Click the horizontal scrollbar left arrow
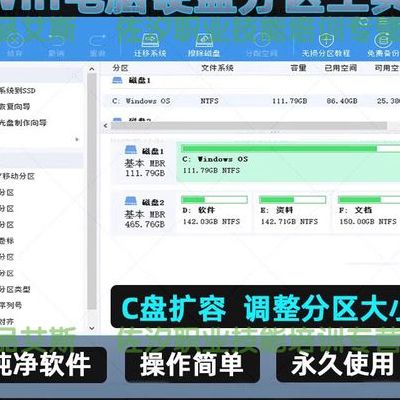Image resolution: width=400 pixels, height=400 pixels. pyautogui.click(x=105, y=126)
